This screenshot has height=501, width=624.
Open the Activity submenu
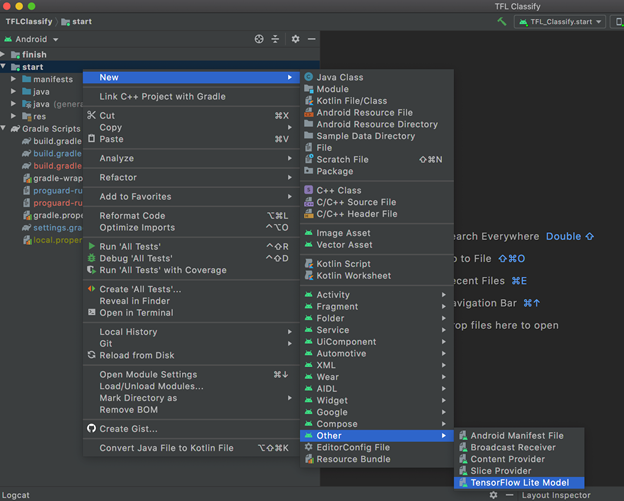(333, 295)
